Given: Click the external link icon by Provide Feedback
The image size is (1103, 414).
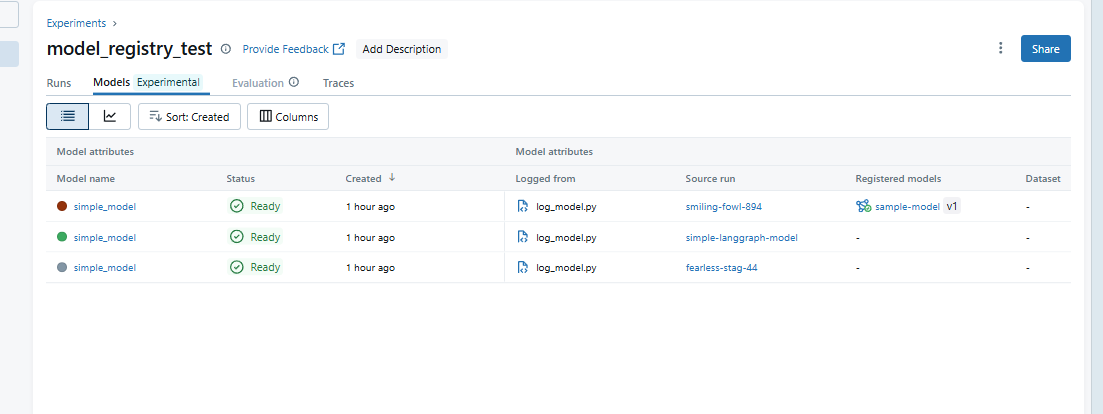Looking at the screenshot, I should click(x=339, y=49).
